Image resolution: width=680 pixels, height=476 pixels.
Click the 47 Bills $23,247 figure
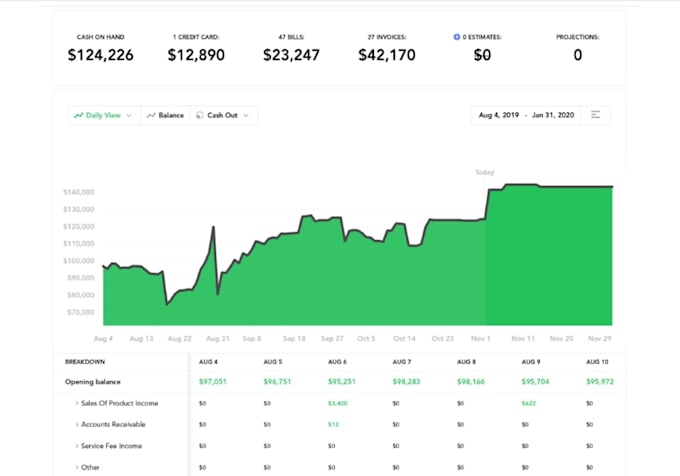point(291,55)
